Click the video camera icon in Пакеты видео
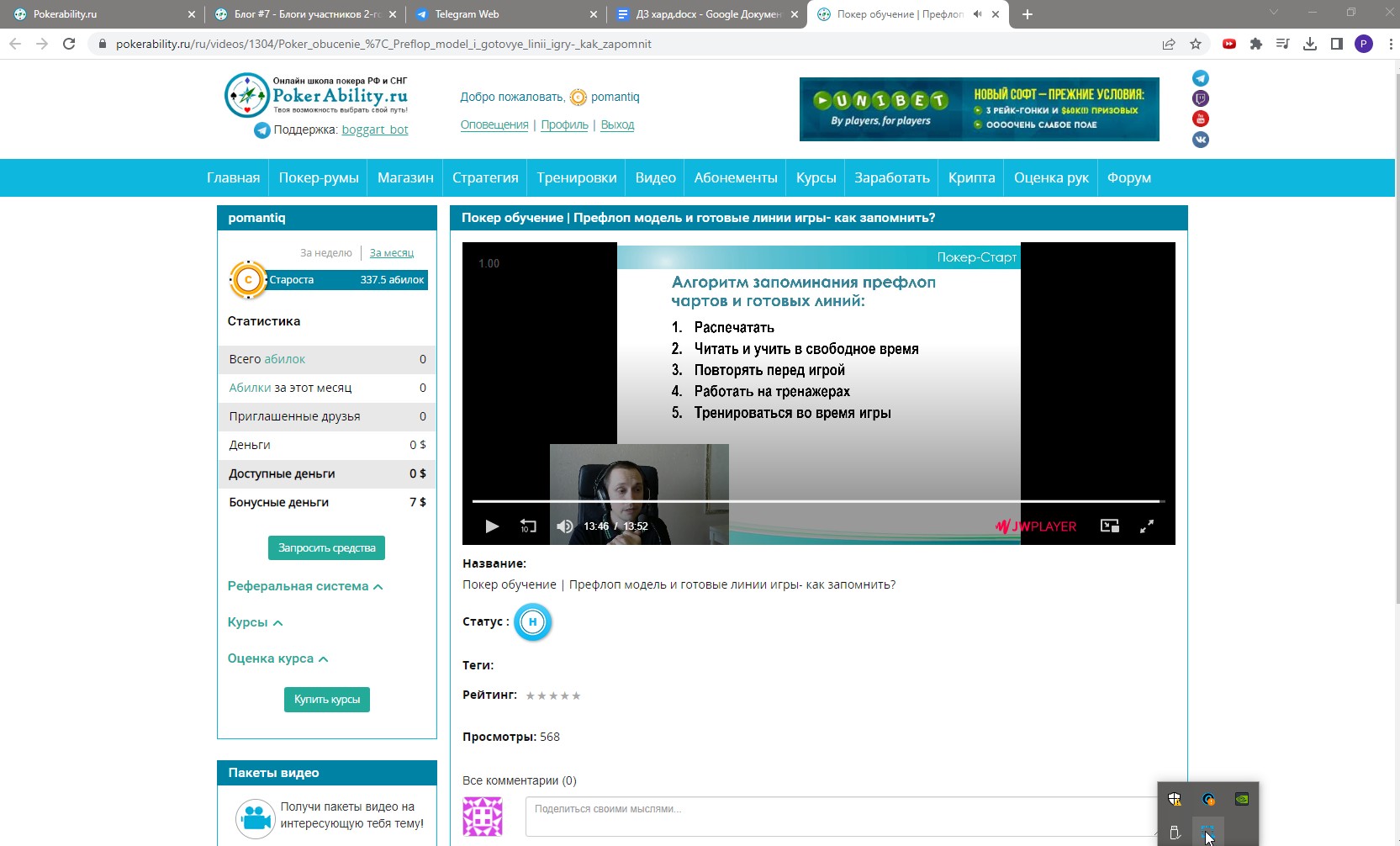This screenshot has height=846, width=1400. tap(255, 817)
